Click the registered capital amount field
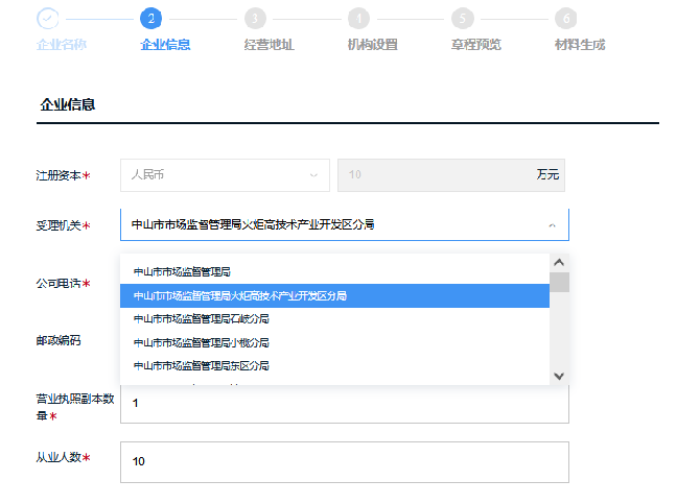Screen dimensions: 700x504 [451, 175]
